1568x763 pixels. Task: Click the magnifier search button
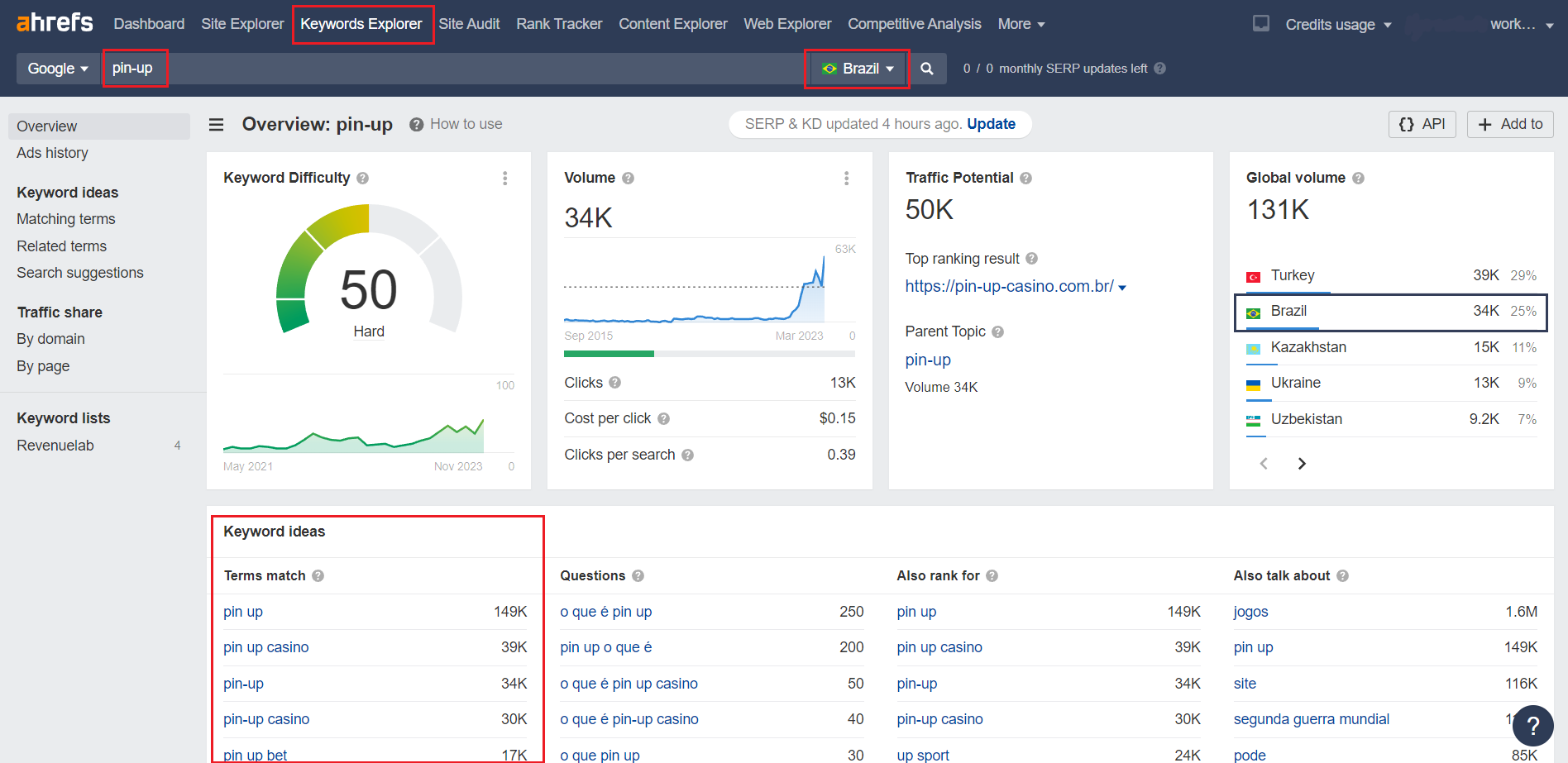pos(927,69)
